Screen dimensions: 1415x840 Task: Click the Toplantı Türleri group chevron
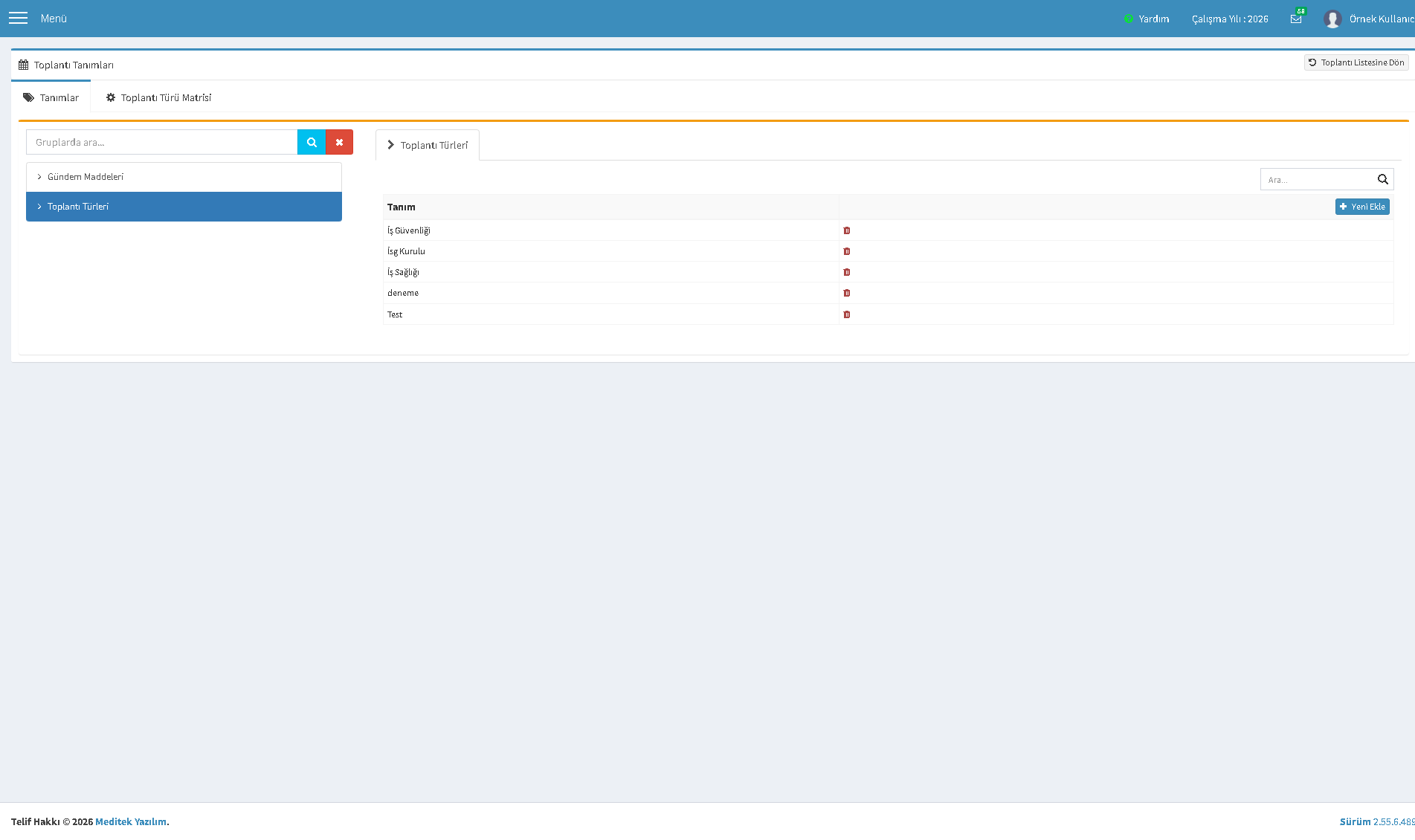[x=39, y=207]
